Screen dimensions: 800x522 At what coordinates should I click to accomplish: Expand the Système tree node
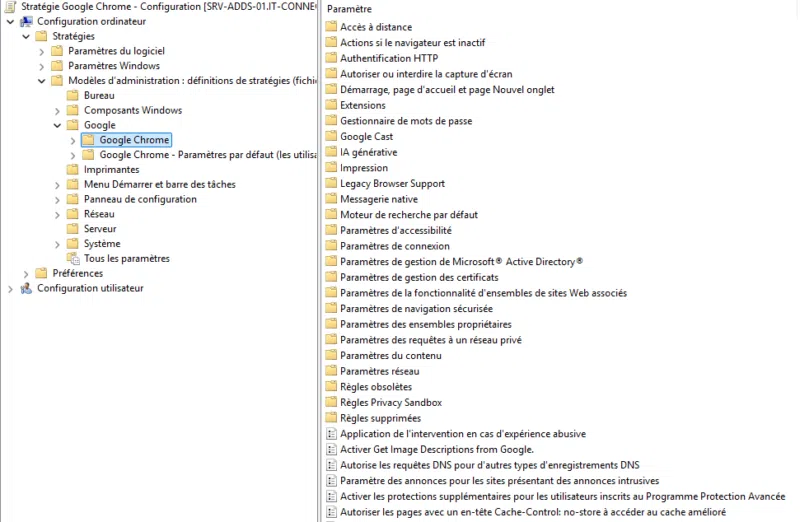click(58, 244)
